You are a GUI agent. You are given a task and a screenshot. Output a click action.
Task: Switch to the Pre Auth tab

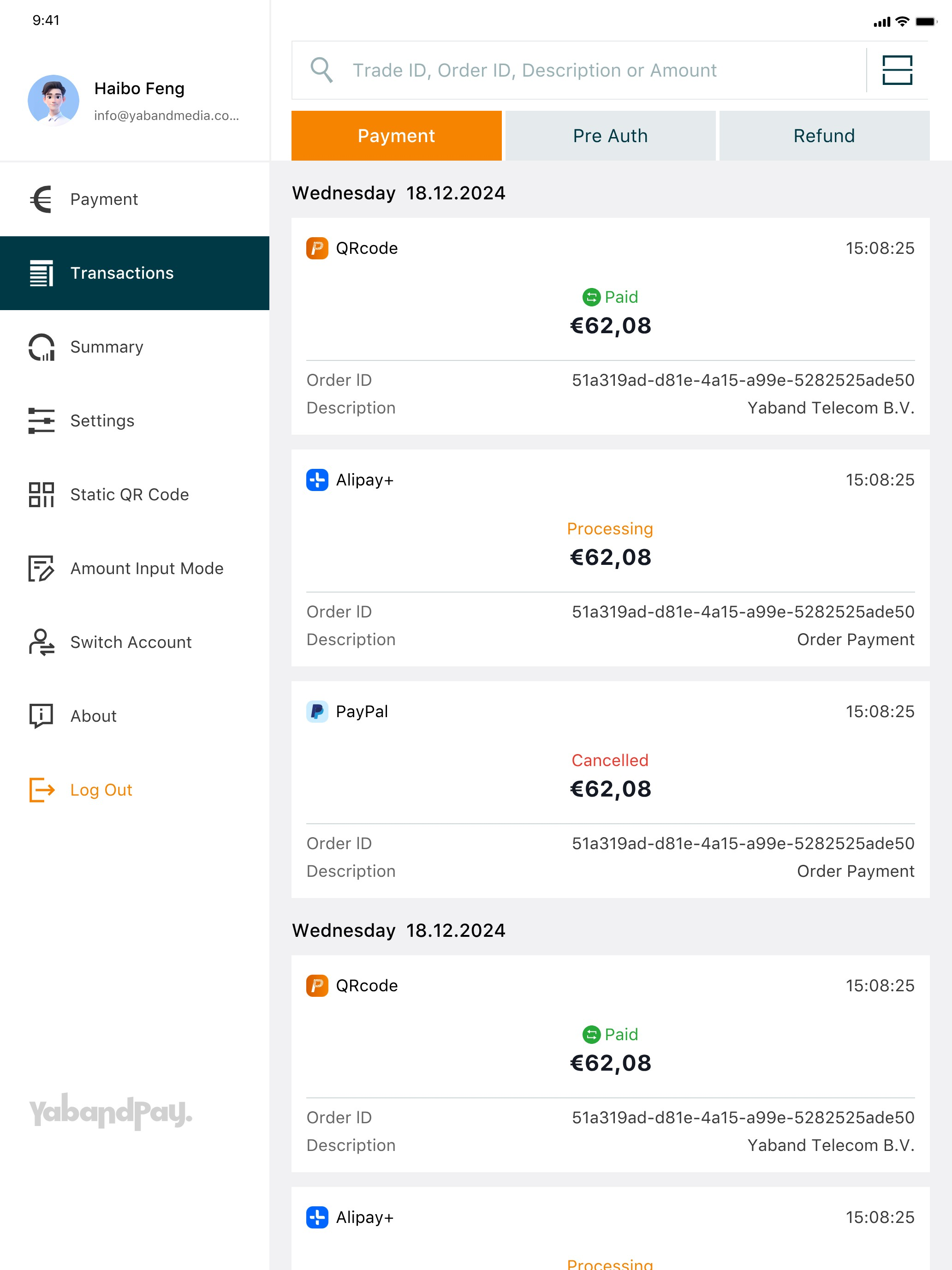click(x=611, y=136)
